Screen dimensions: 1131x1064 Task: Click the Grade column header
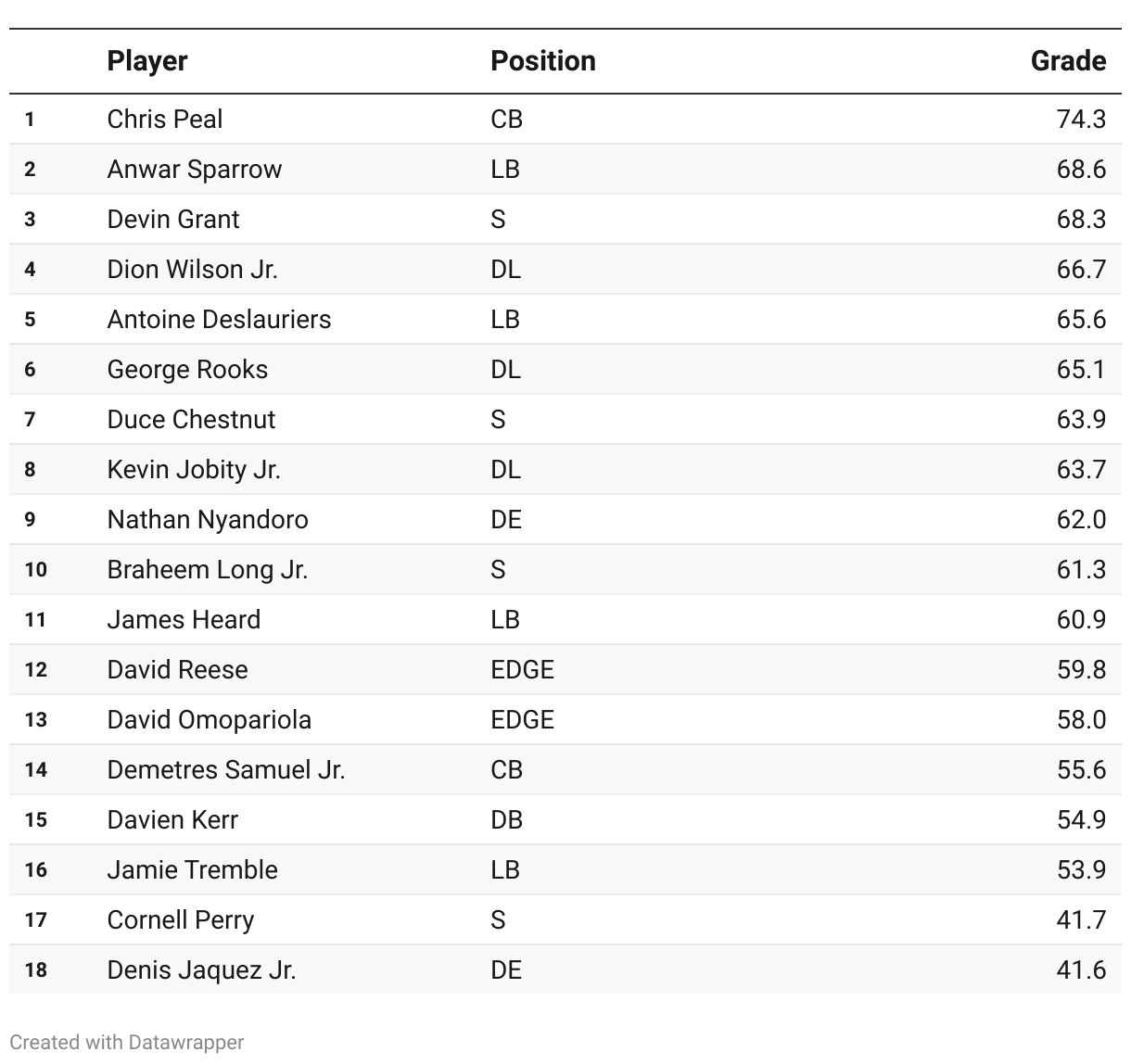[1068, 61]
